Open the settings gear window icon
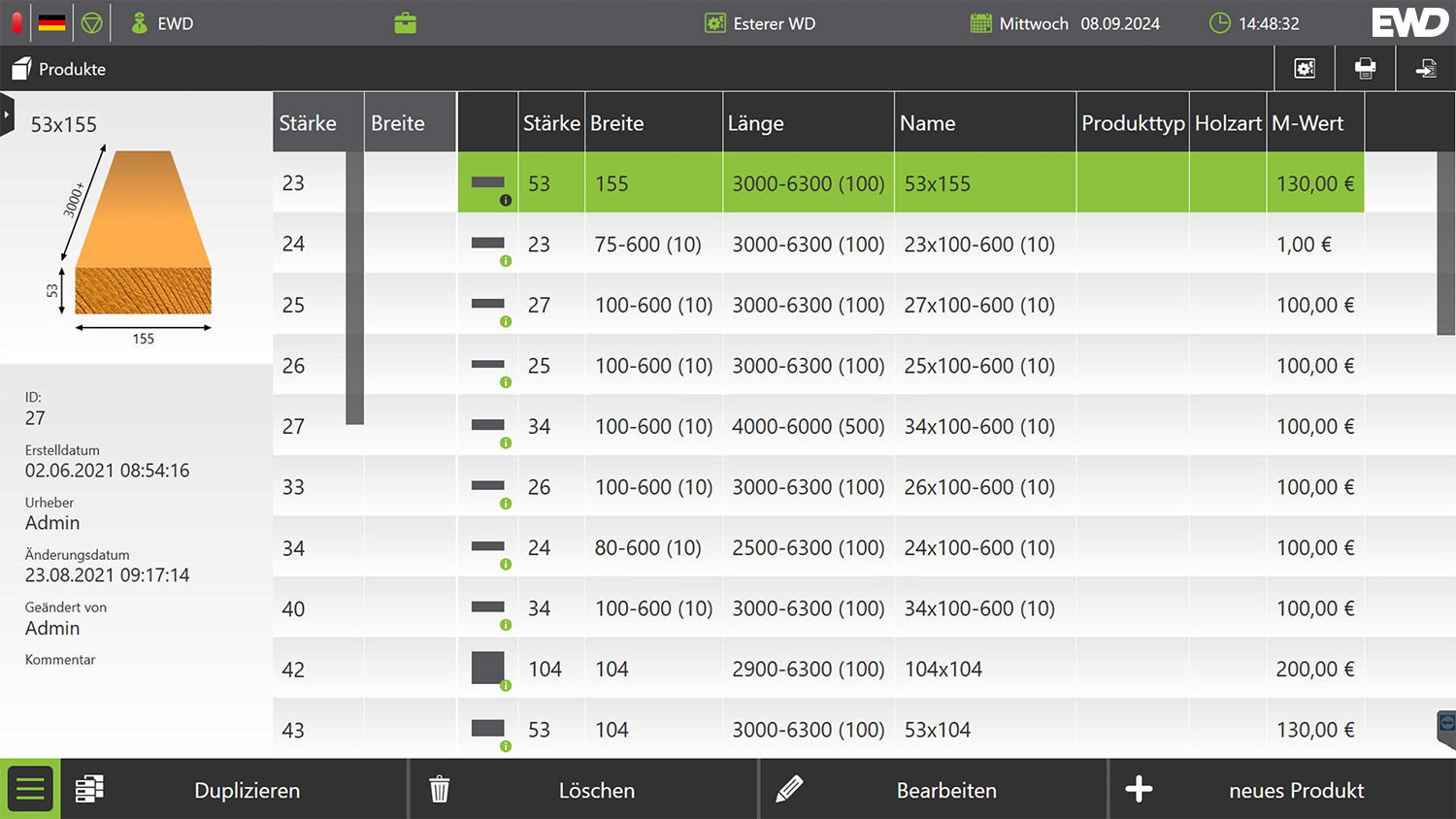 (1305, 68)
